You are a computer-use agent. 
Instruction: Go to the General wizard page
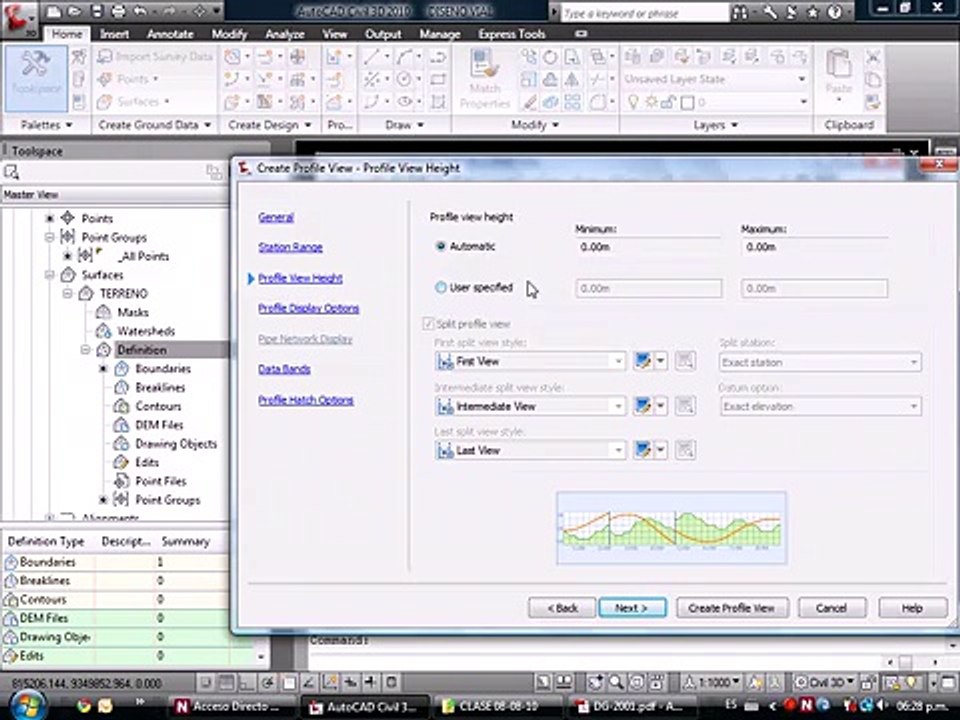pyautogui.click(x=276, y=217)
